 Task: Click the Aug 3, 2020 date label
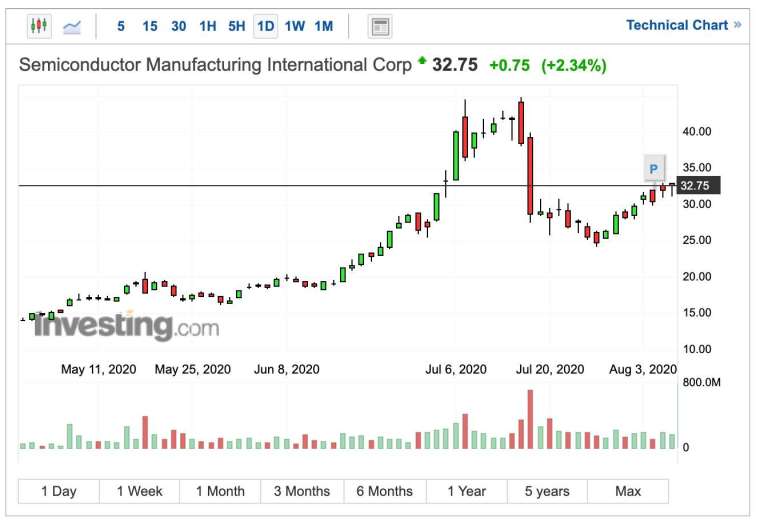coord(643,369)
